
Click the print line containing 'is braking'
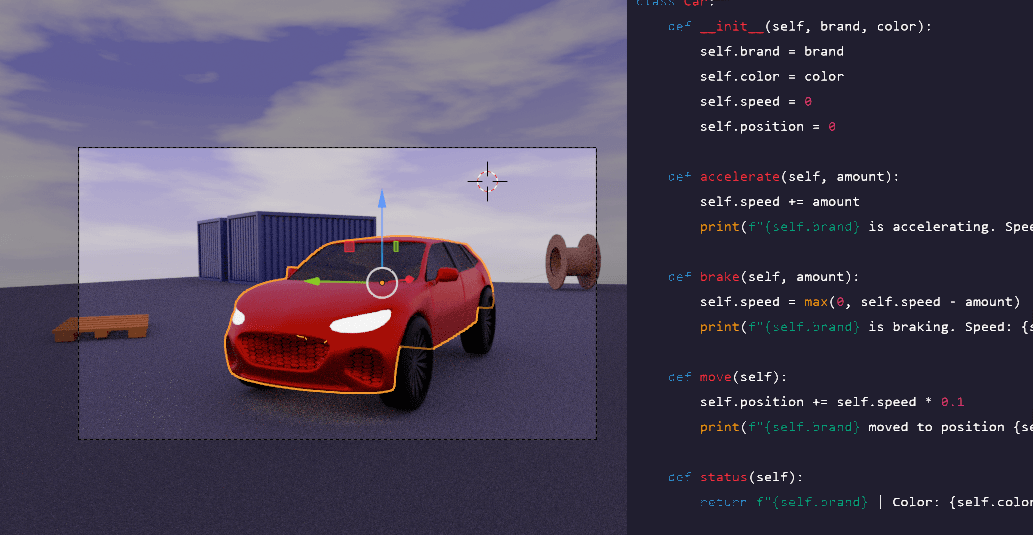pos(866,327)
